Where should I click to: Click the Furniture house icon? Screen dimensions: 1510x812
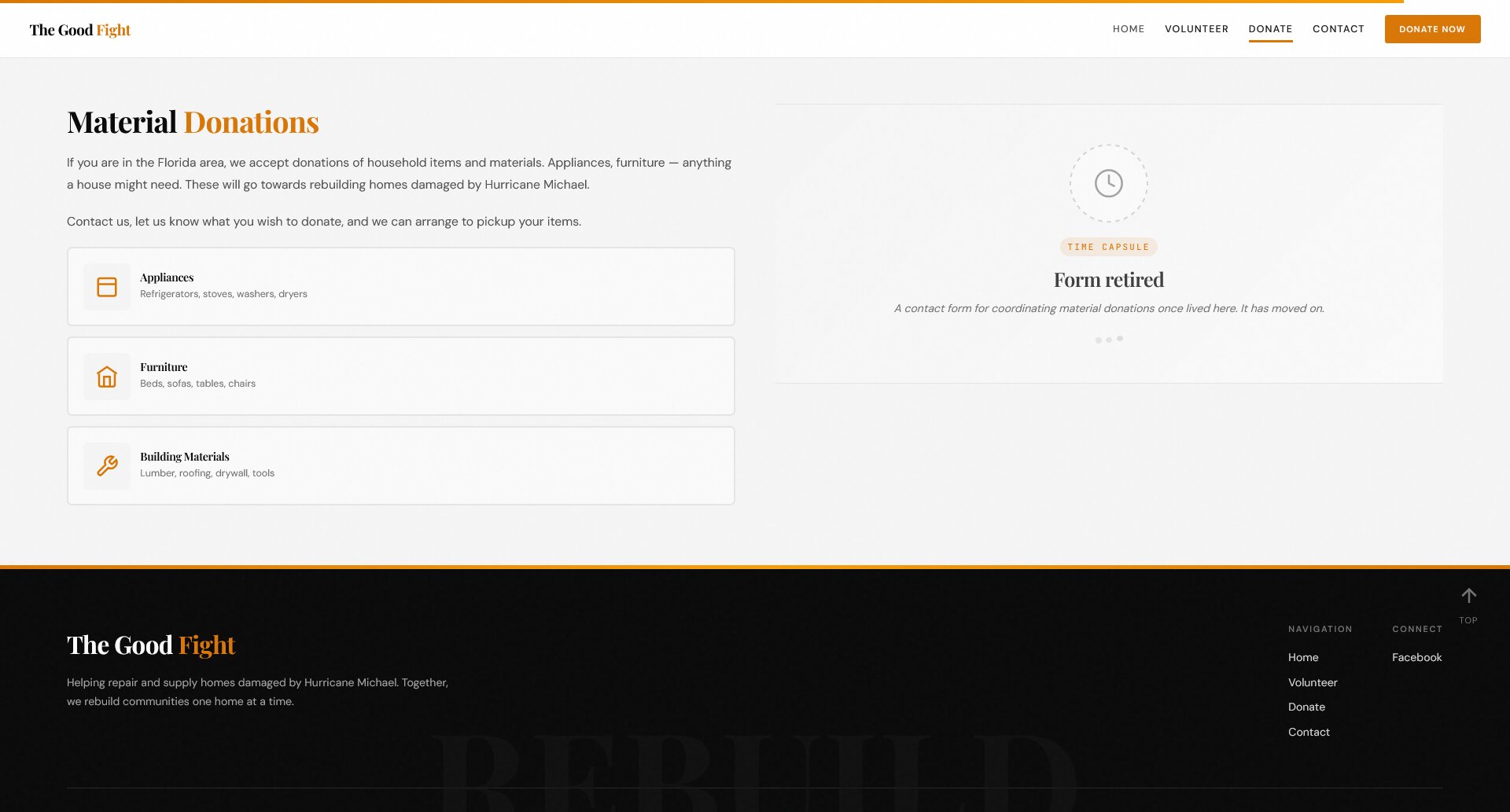pyautogui.click(x=107, y=377)
